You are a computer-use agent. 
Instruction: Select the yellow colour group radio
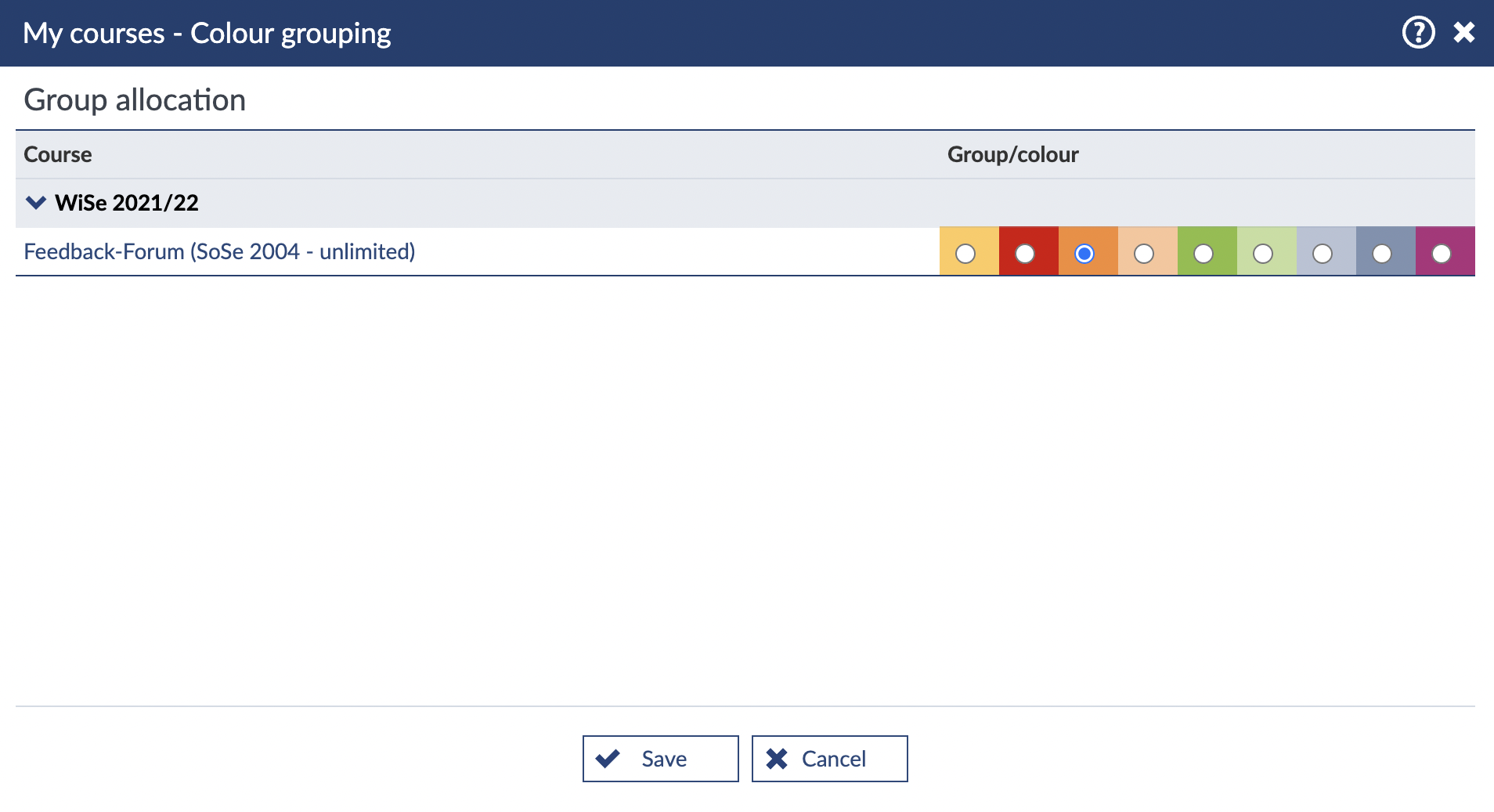point(965,254)
